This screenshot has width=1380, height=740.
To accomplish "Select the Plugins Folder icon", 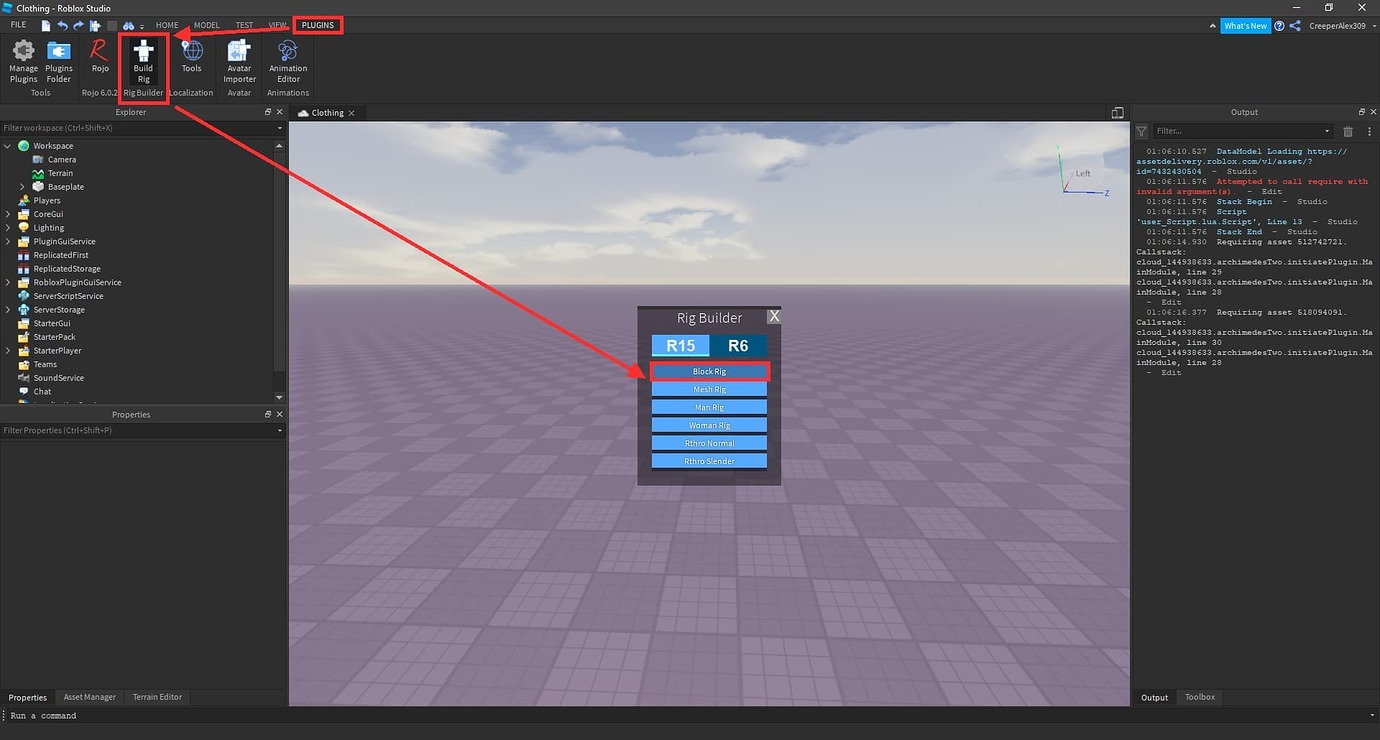I will pyautogui.click(x=58, y=58).
